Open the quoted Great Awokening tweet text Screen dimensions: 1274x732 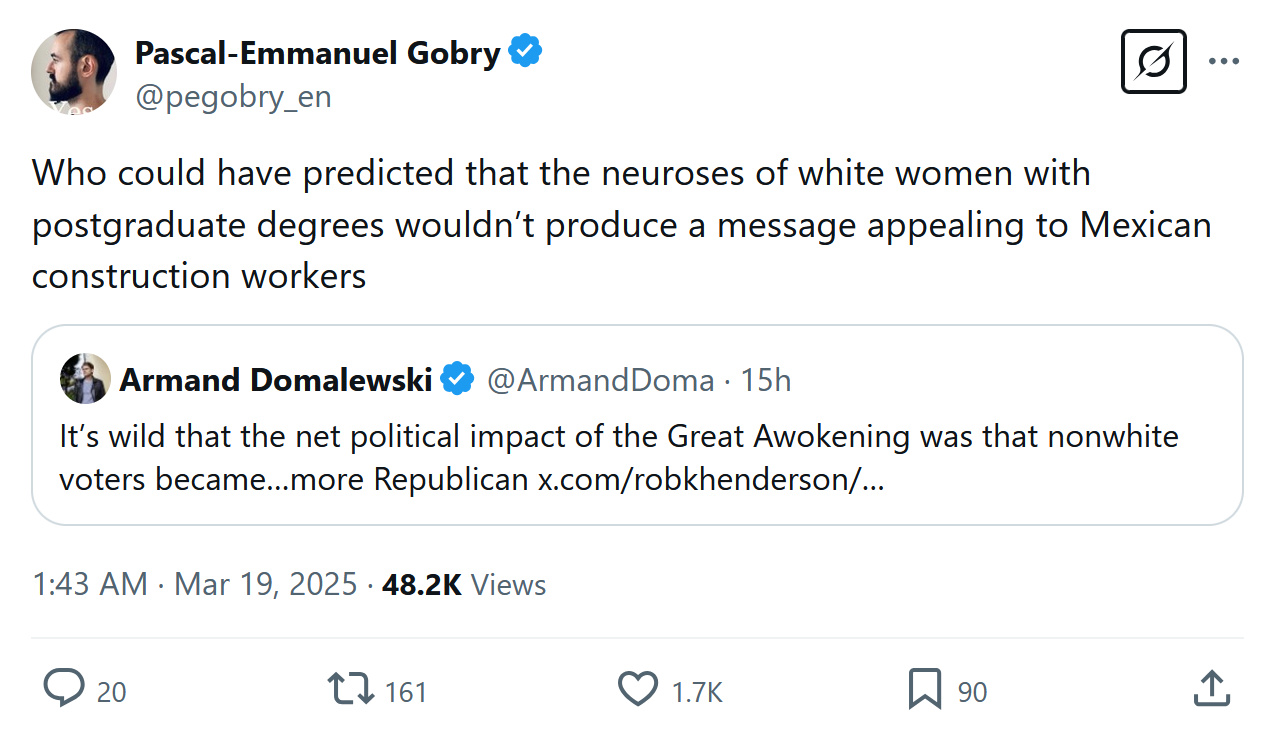[618, 438]
